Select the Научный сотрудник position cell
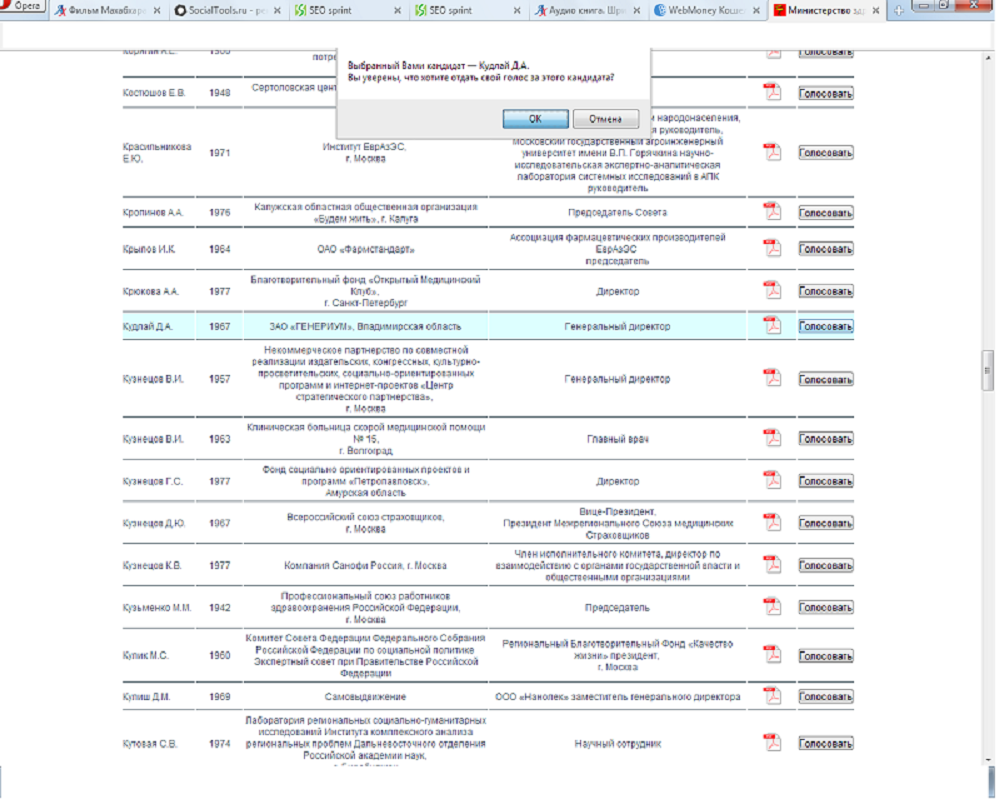1000x800 pixels. tap(617, 744)
